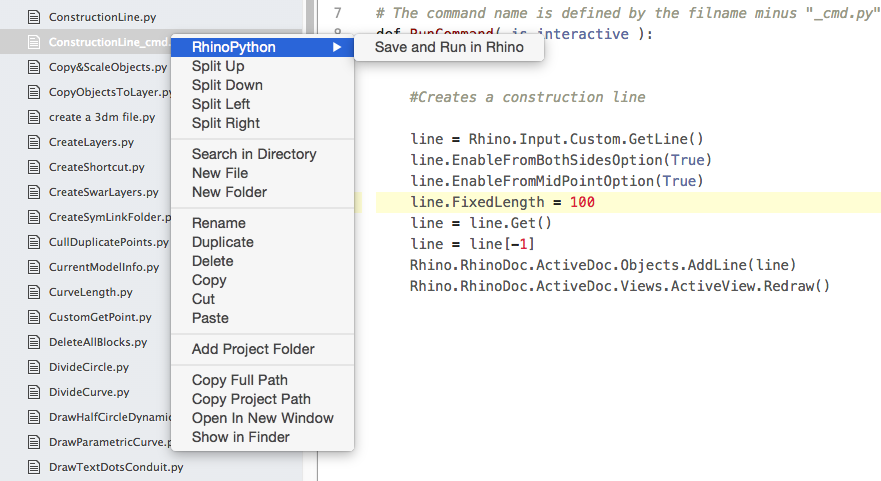
Task: Choose Open In New Window
Action: coord(262,418)
